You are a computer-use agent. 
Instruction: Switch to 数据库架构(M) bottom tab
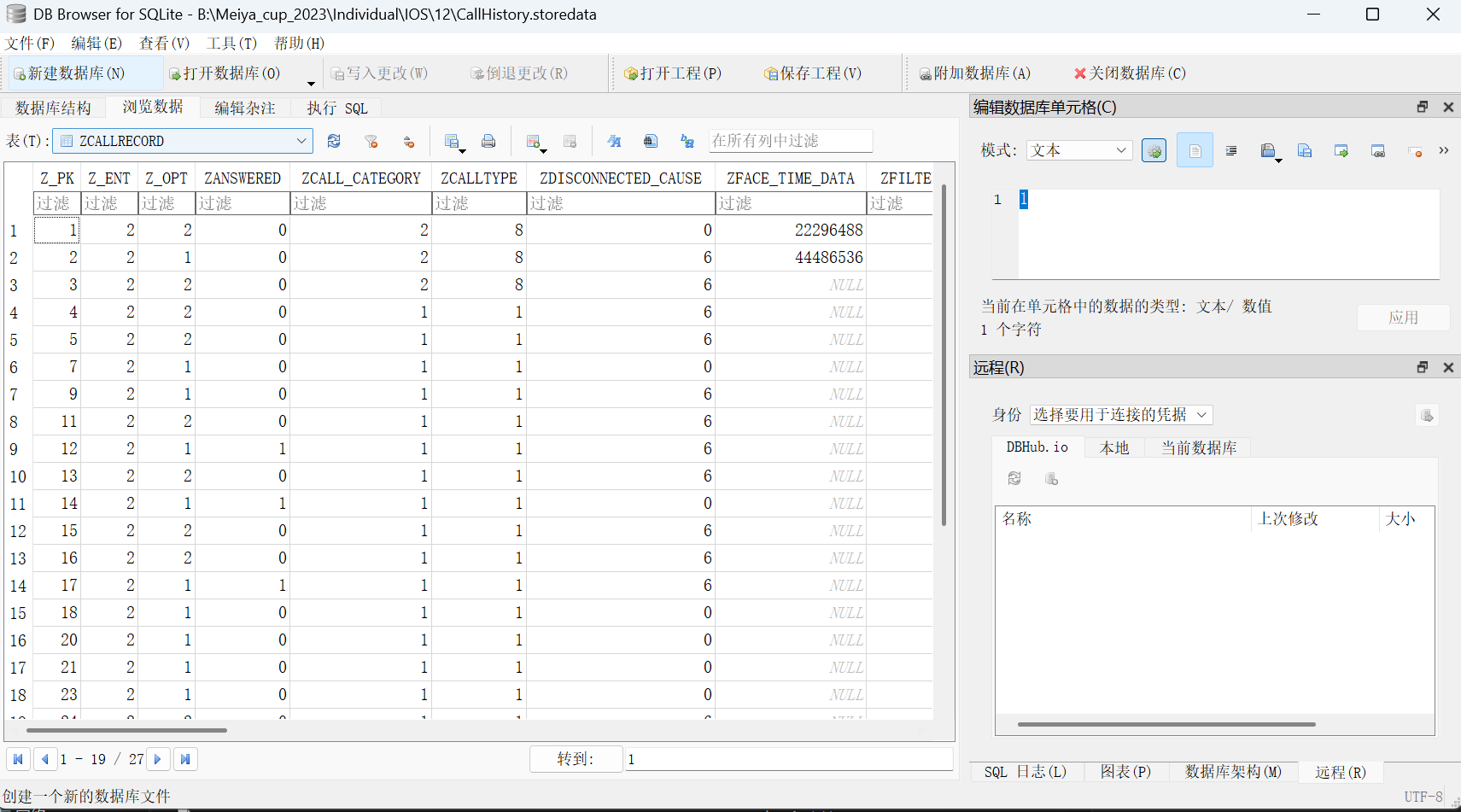[x=1233, y=772]
